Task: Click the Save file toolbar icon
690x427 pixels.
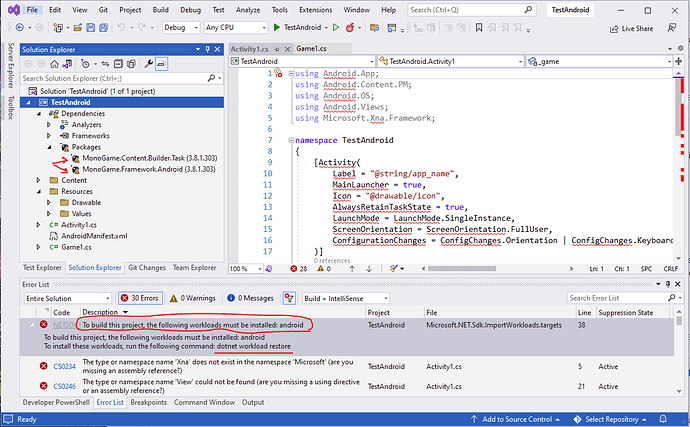Action: tap(90, 28)
